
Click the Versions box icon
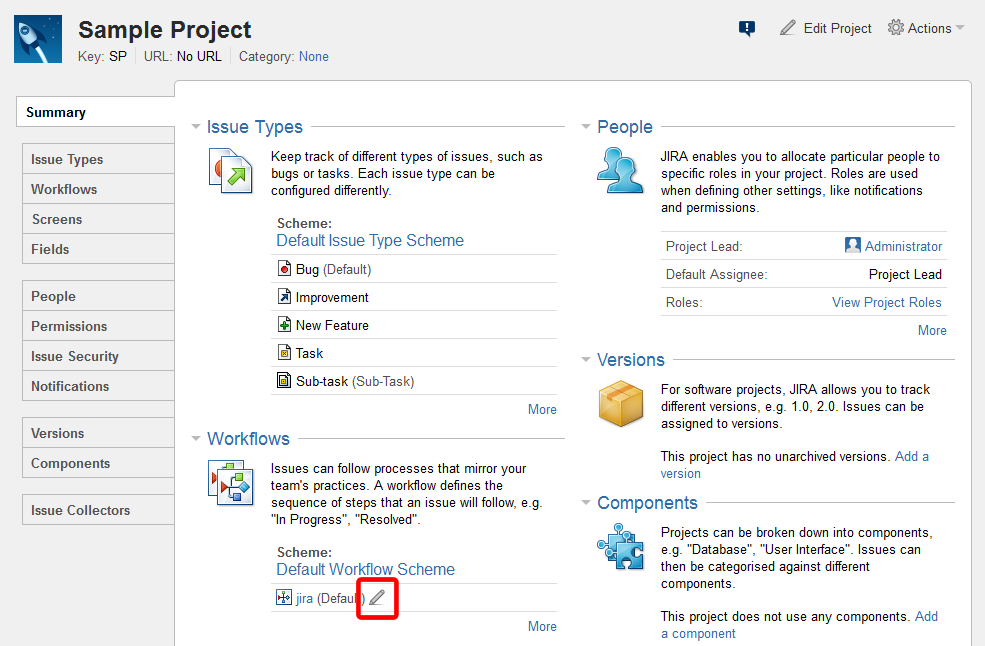pos(621,403)
